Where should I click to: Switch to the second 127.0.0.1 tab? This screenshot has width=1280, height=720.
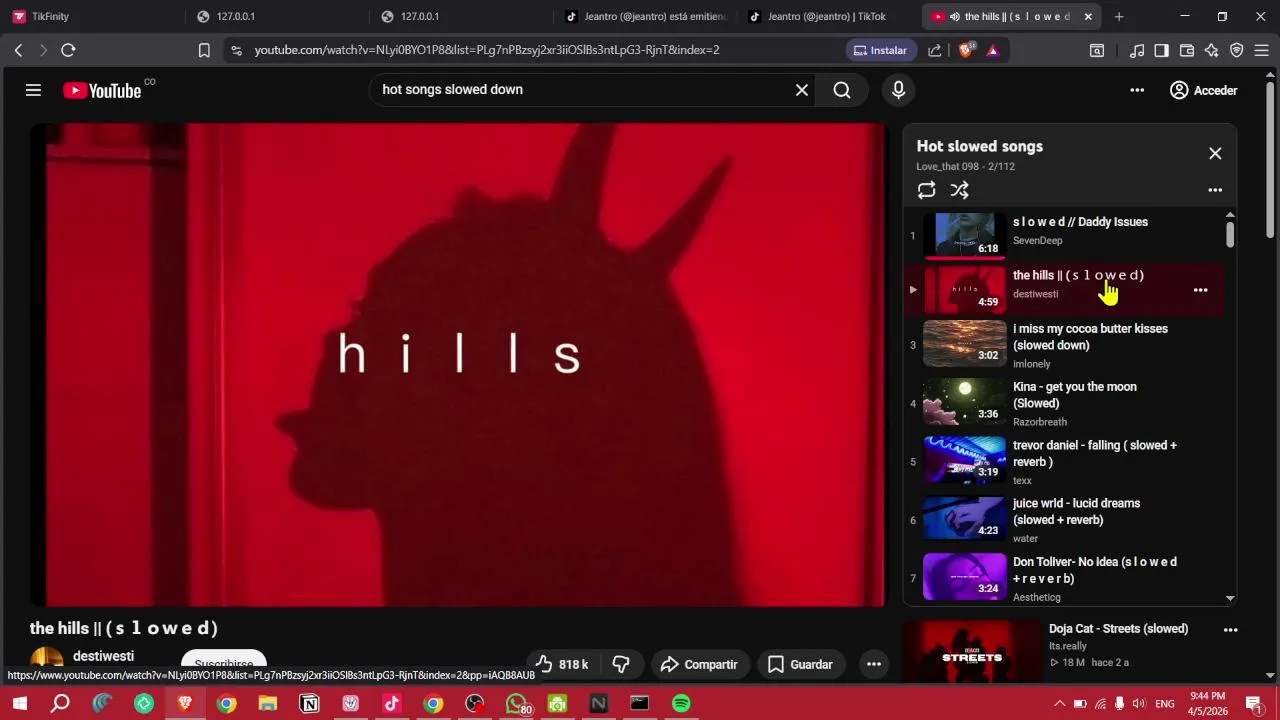tap(461, 16)
